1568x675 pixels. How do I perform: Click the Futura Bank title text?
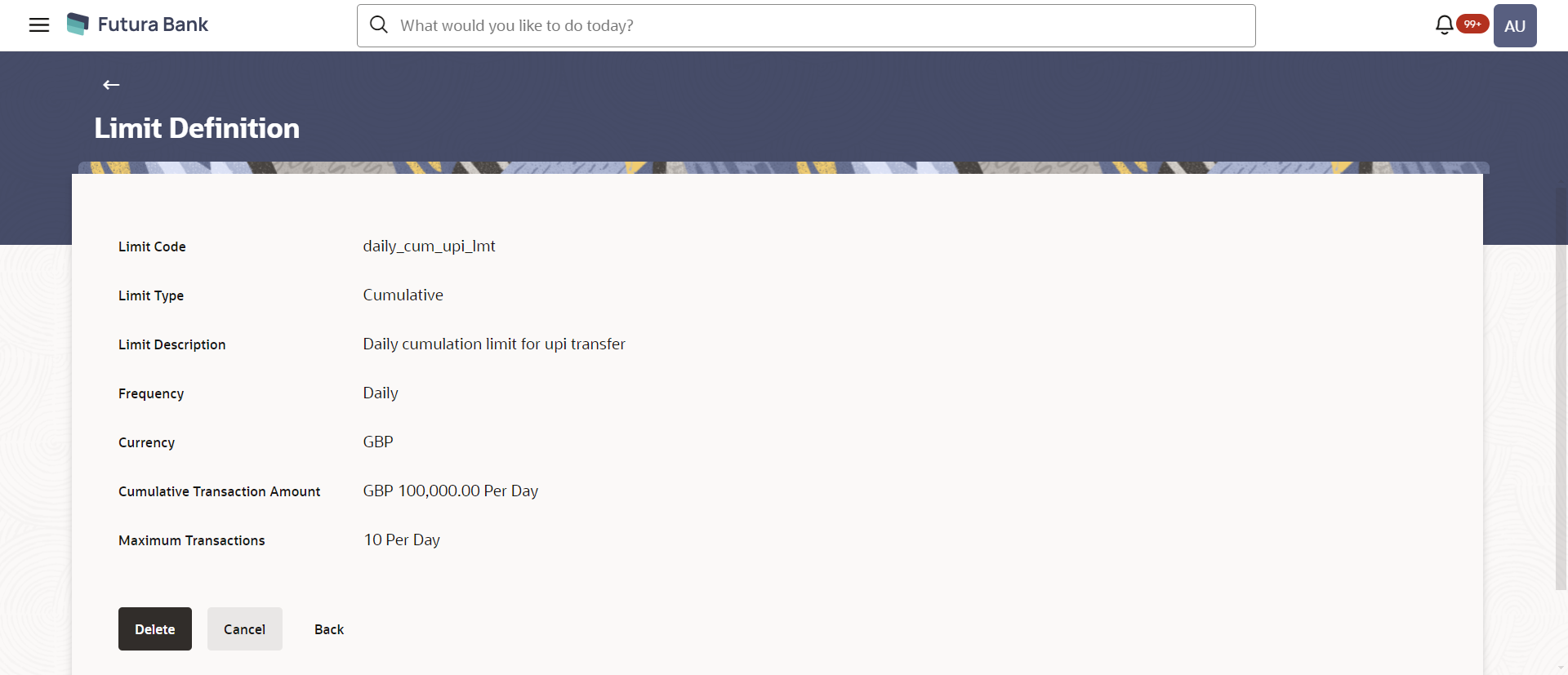[x=153, y=24]
